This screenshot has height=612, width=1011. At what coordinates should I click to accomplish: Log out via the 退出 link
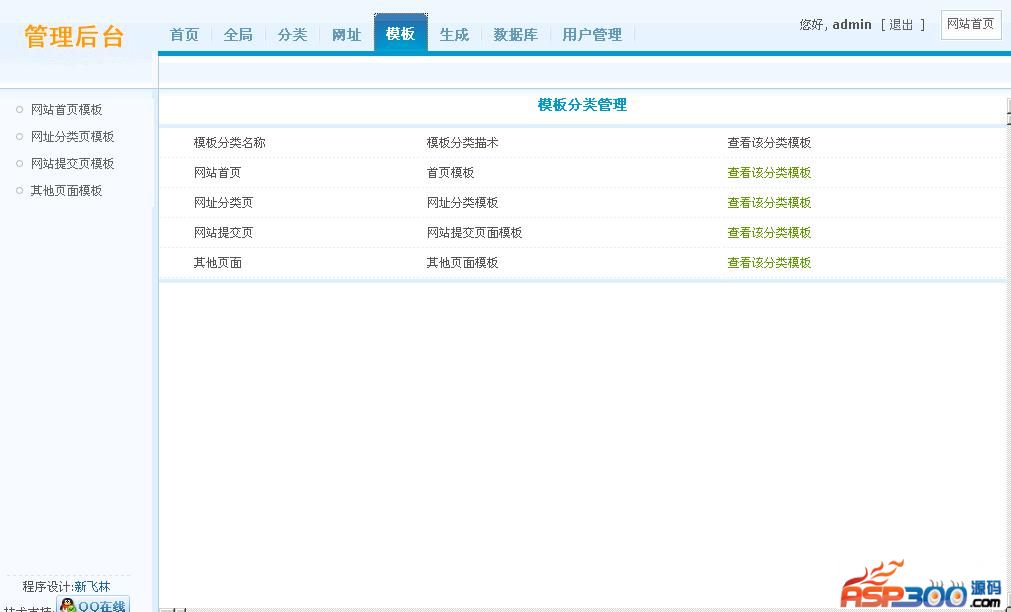pyautogui.click(x=901, y=25)
